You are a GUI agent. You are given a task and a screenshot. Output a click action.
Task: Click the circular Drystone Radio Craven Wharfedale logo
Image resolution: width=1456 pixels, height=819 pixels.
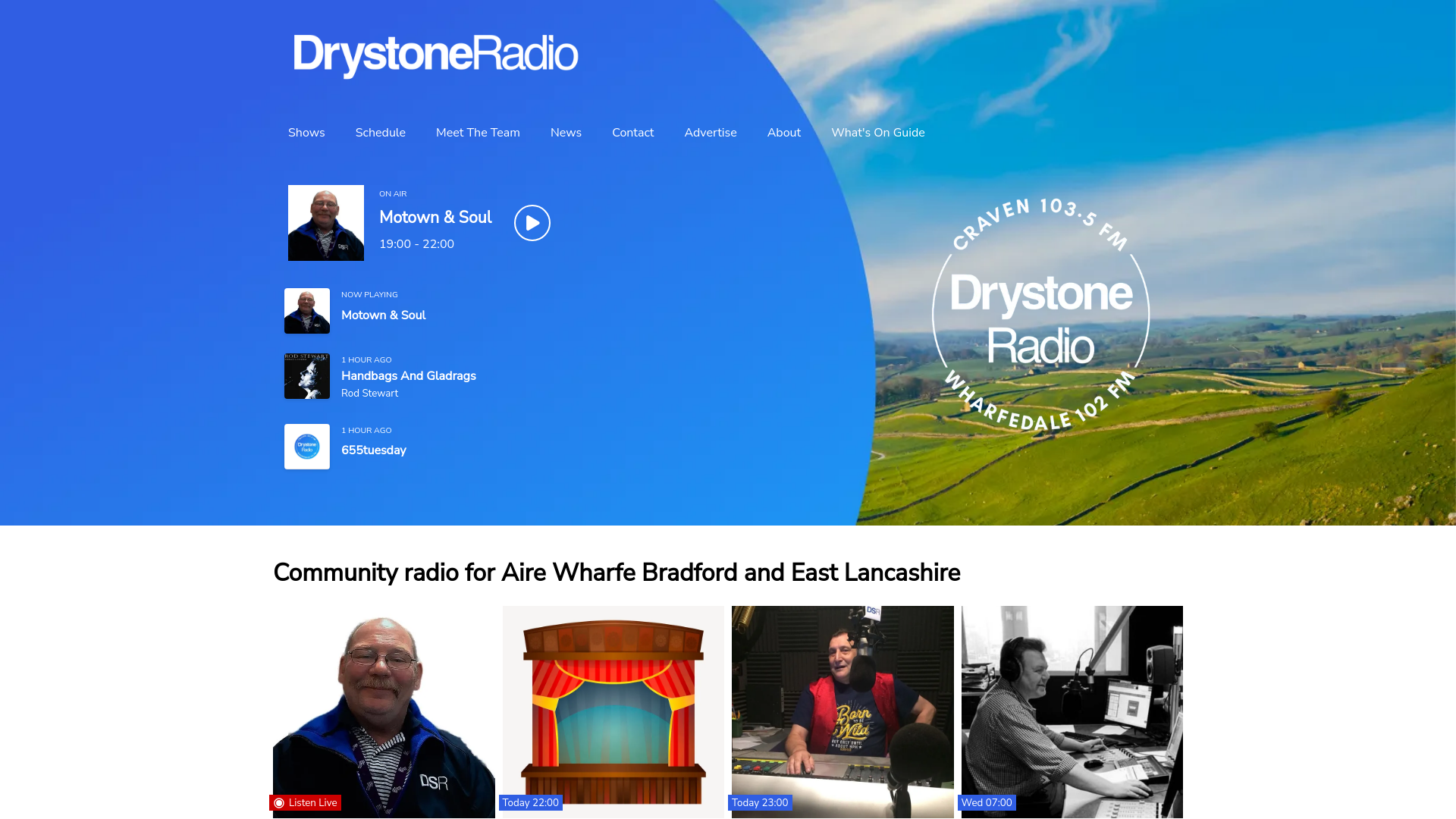pos(1040,315)
